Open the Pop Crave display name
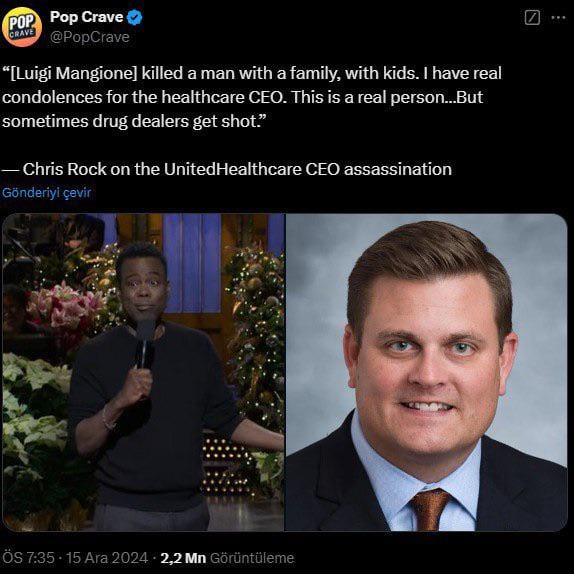The width and height of the screenshot is (574, 574). click(86, 17)
